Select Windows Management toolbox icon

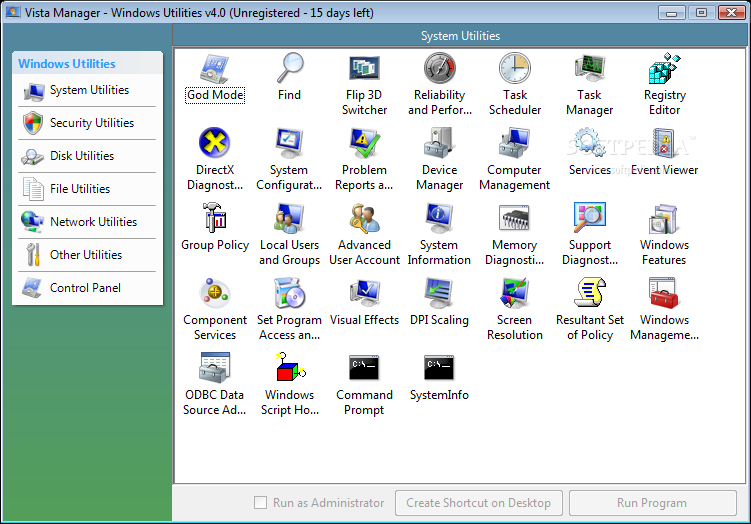(664, 293)
